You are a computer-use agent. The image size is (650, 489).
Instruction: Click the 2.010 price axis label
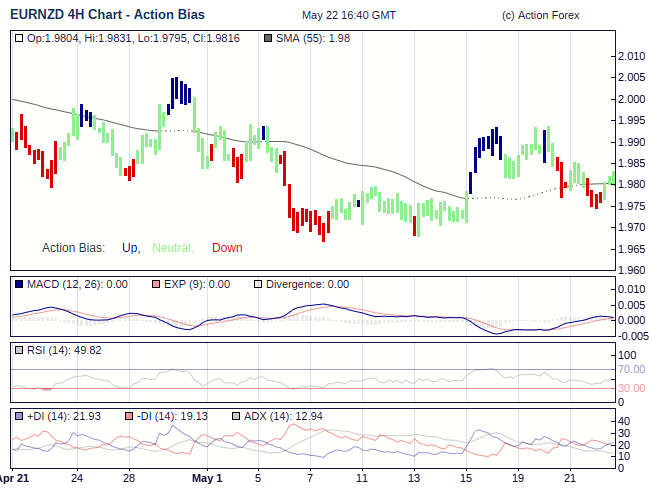632,56
